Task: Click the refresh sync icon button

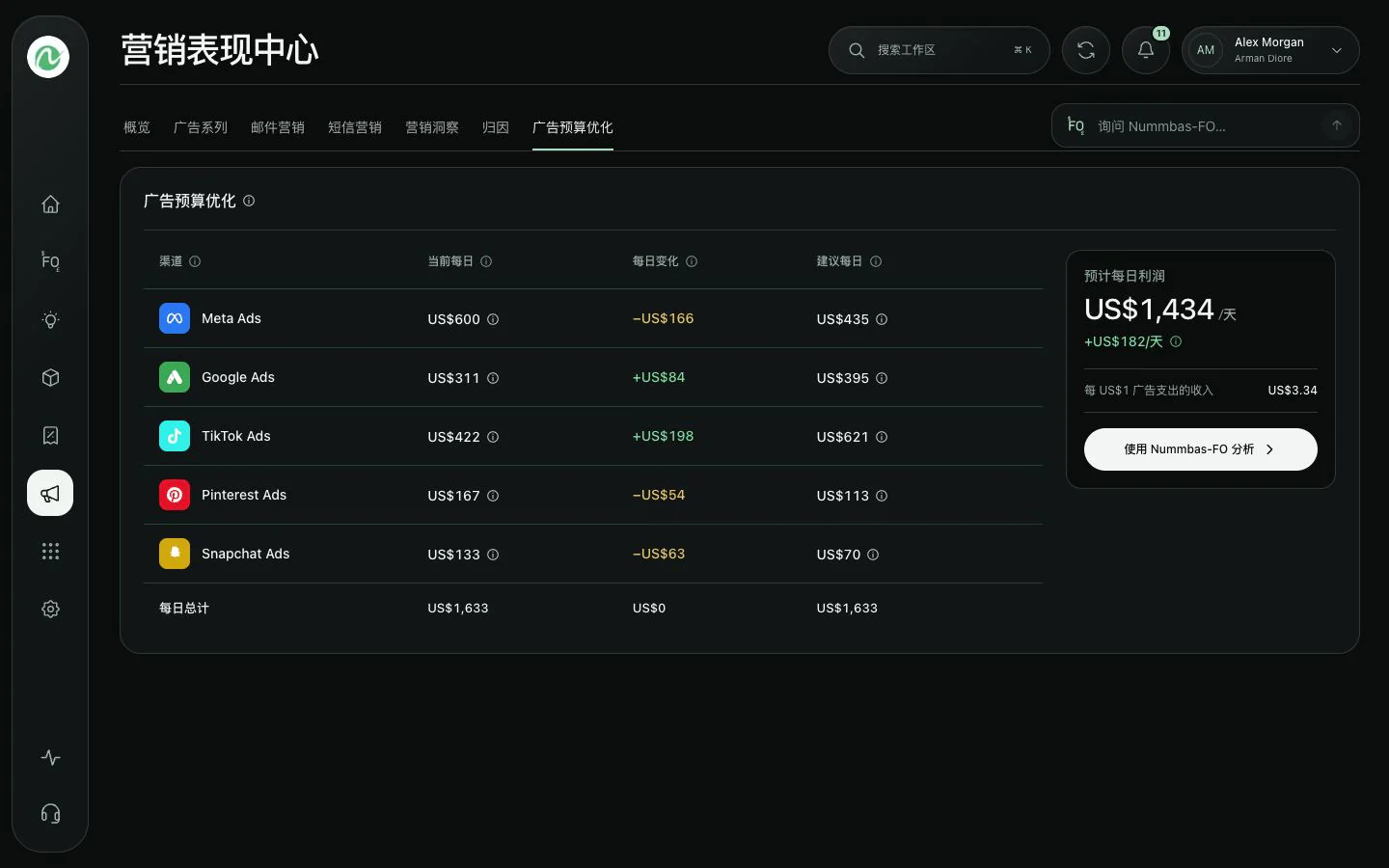Action: point(1086,50)
